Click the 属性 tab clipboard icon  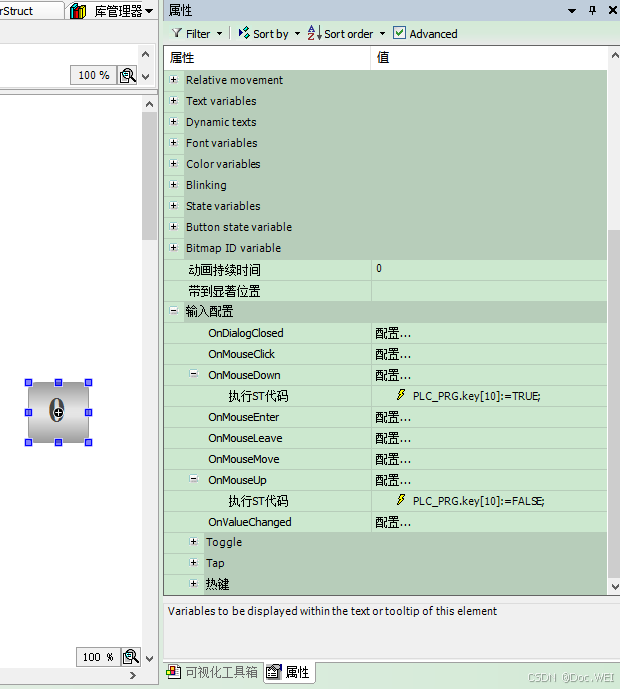point(274,671)
